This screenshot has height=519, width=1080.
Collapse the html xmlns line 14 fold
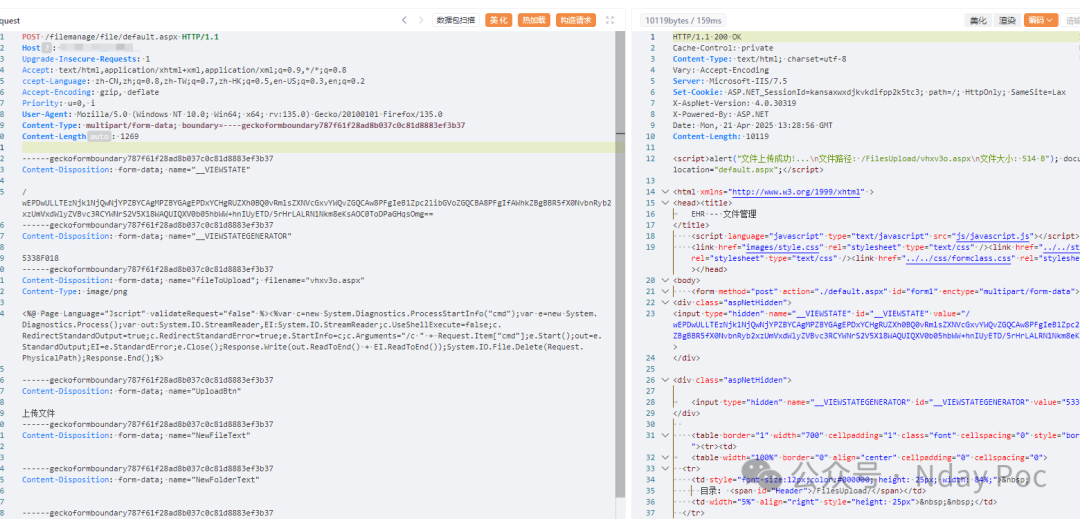[x=664, y=192]
